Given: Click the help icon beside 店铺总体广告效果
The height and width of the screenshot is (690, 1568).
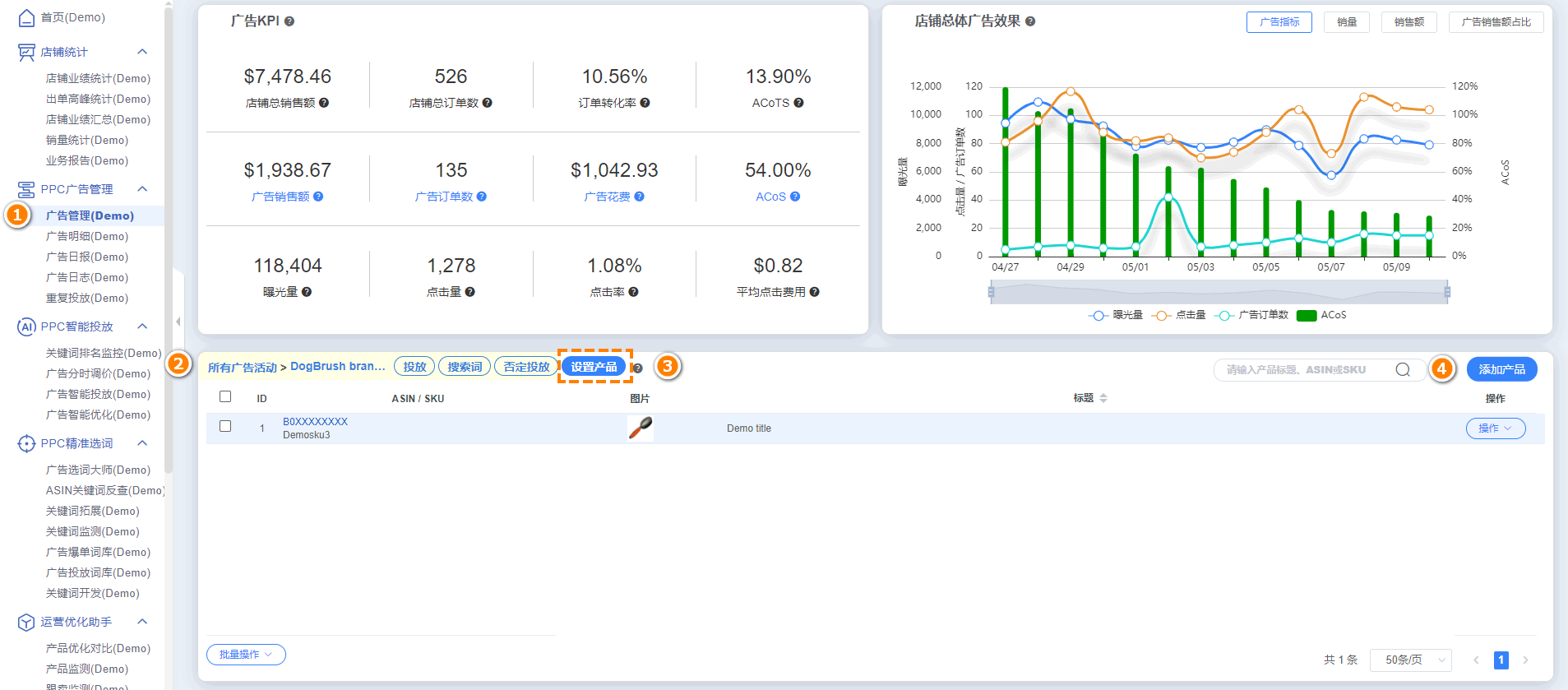Looking at the screenshot, I should click(1030, 21).
